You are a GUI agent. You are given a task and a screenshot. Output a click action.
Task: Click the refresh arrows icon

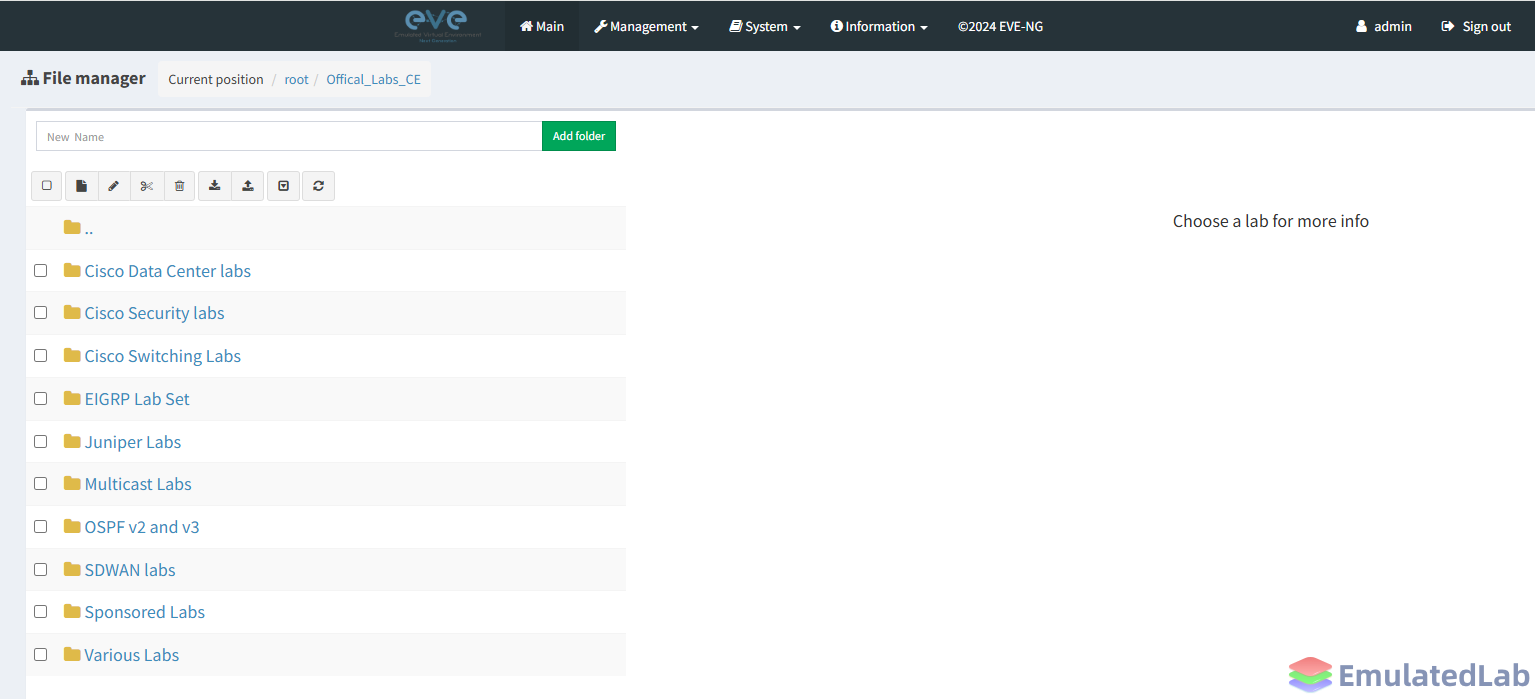pyautogui.click(x=318, y=186)
